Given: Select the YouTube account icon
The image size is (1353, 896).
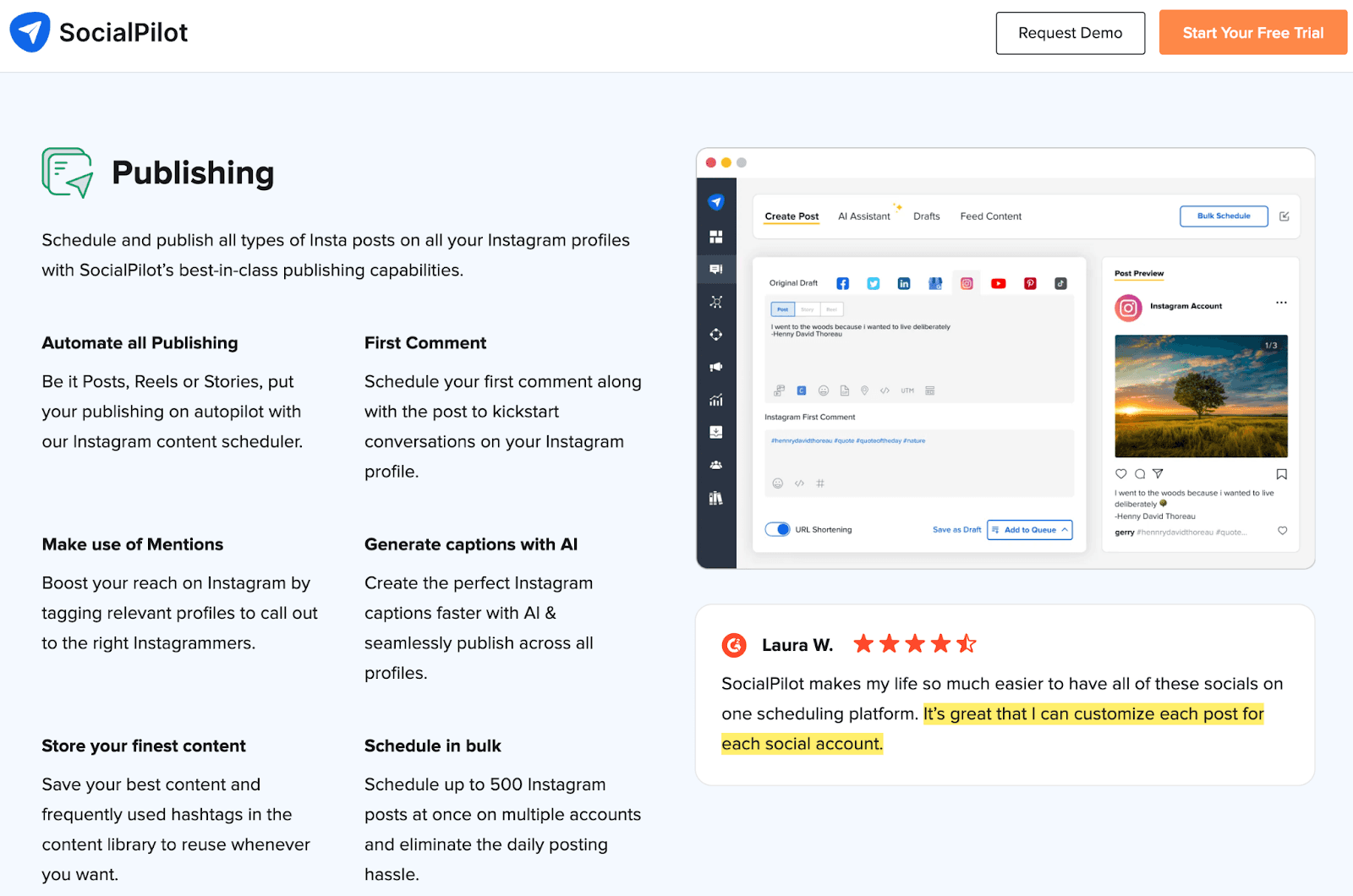Looking at the screenshot, I should click(x=999, y=284).
